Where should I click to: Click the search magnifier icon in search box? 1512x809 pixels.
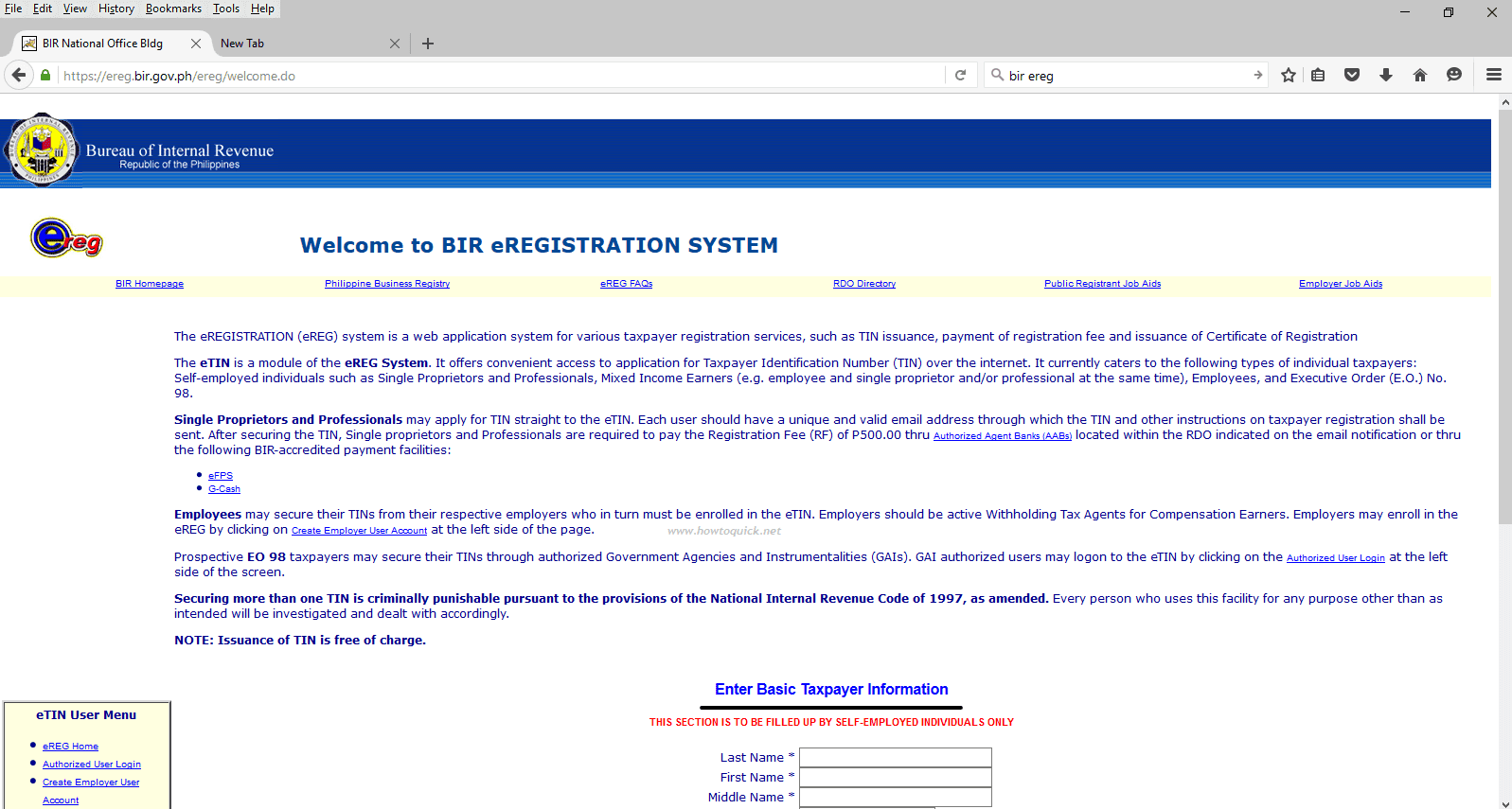(997, 75)
